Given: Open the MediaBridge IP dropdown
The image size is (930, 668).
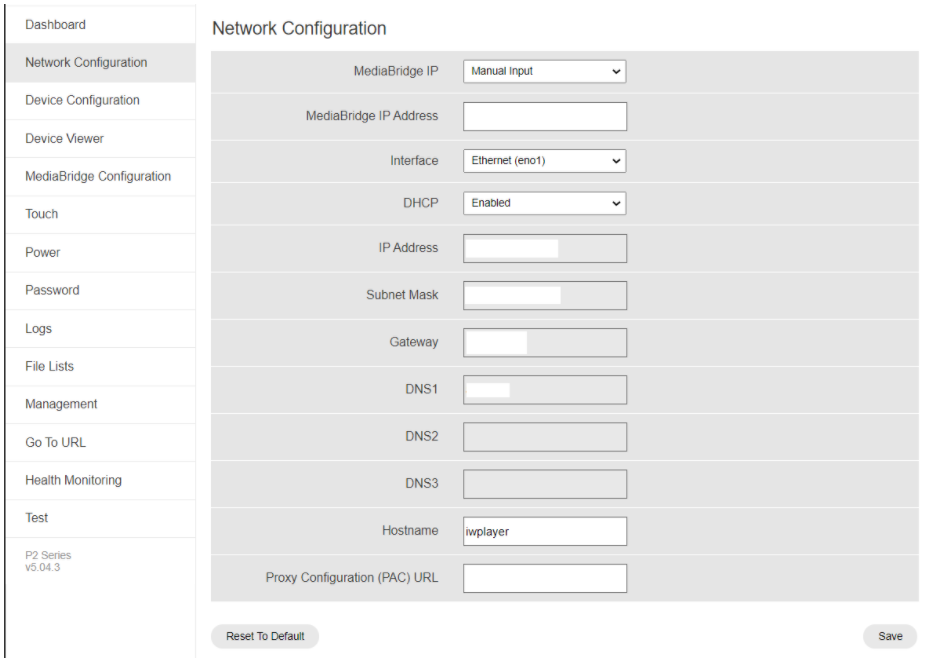Looking at the screenshot, I should point(544,71).
